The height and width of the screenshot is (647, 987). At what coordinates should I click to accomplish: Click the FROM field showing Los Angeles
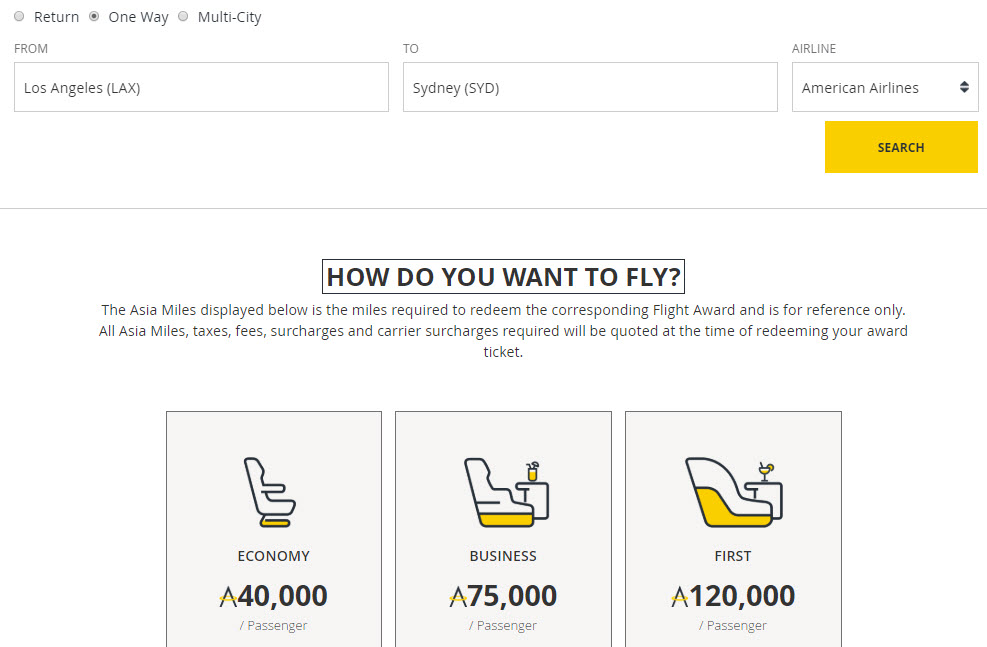[201, 87]
